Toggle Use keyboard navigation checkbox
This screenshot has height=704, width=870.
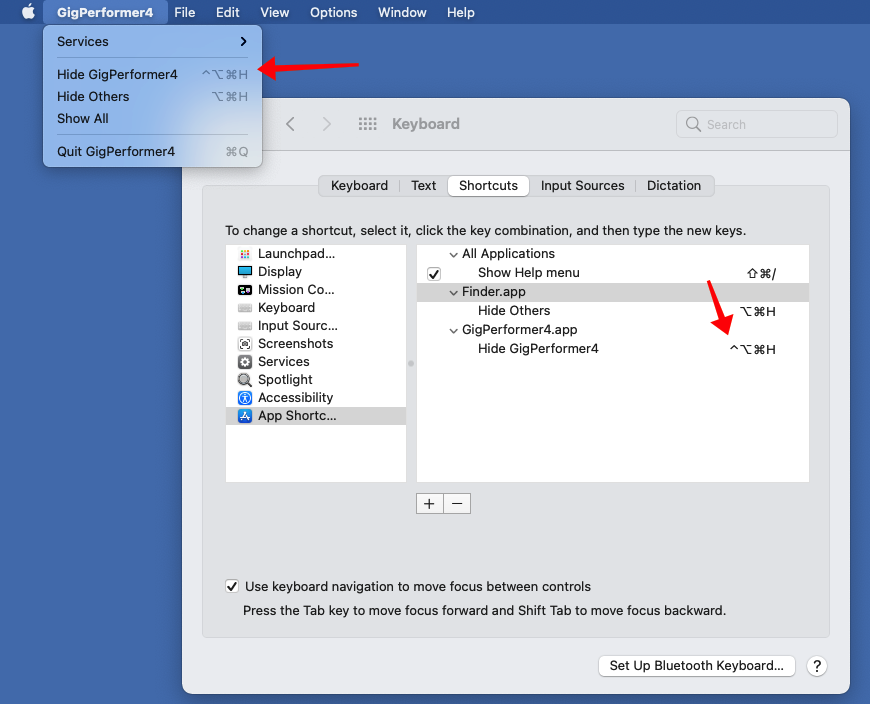coord(232,586)
